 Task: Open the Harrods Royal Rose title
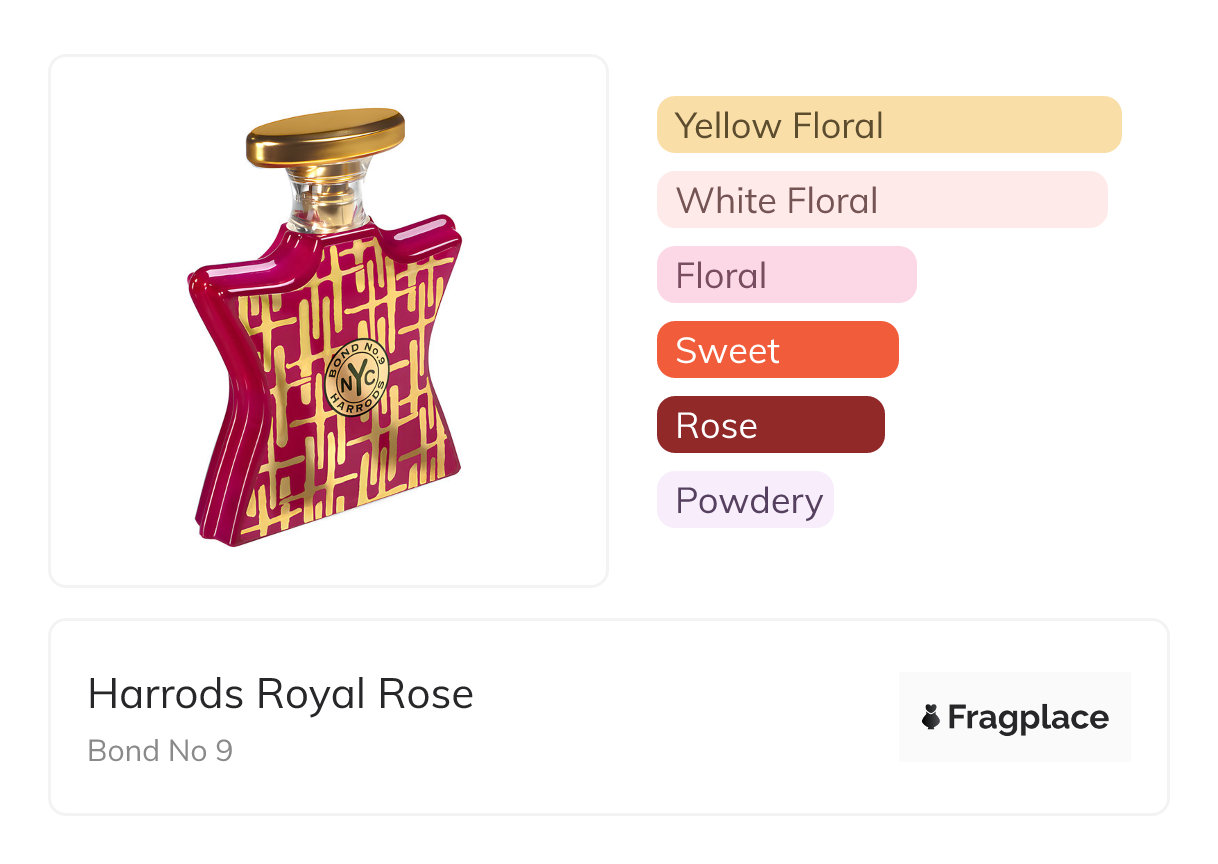click(280, 694)
